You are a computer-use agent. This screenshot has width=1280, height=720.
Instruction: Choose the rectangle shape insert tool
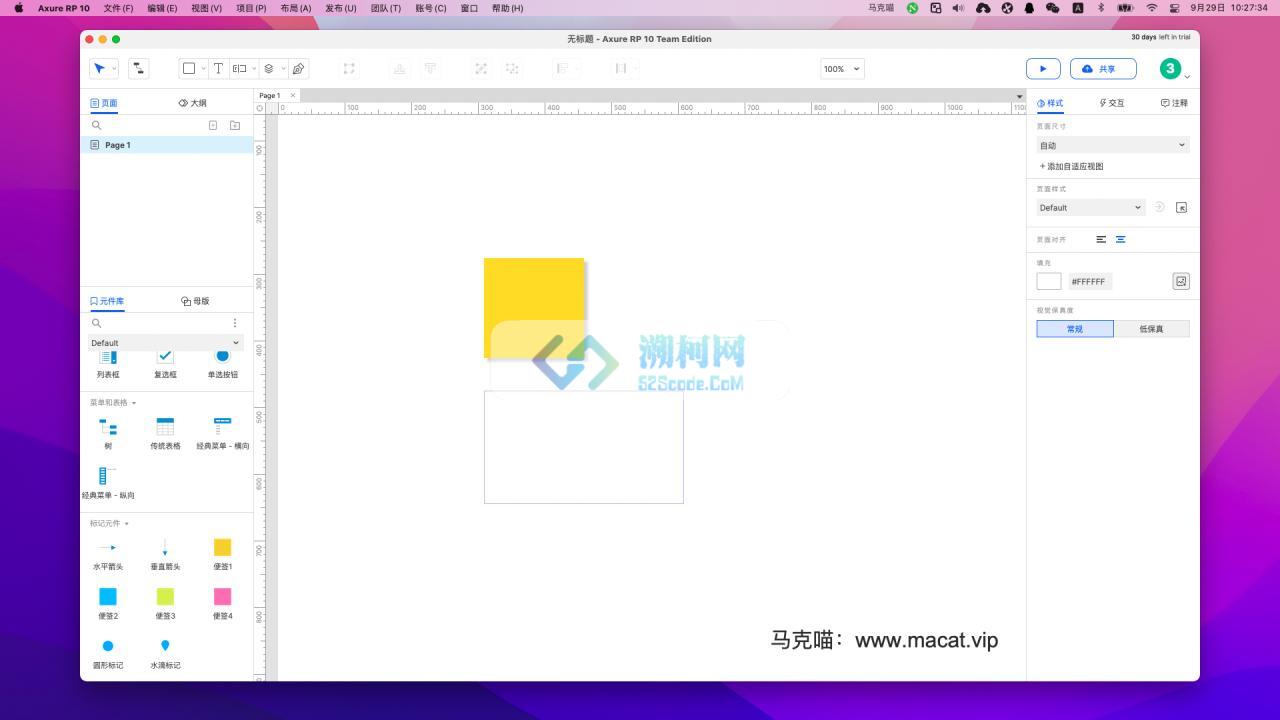188,68
